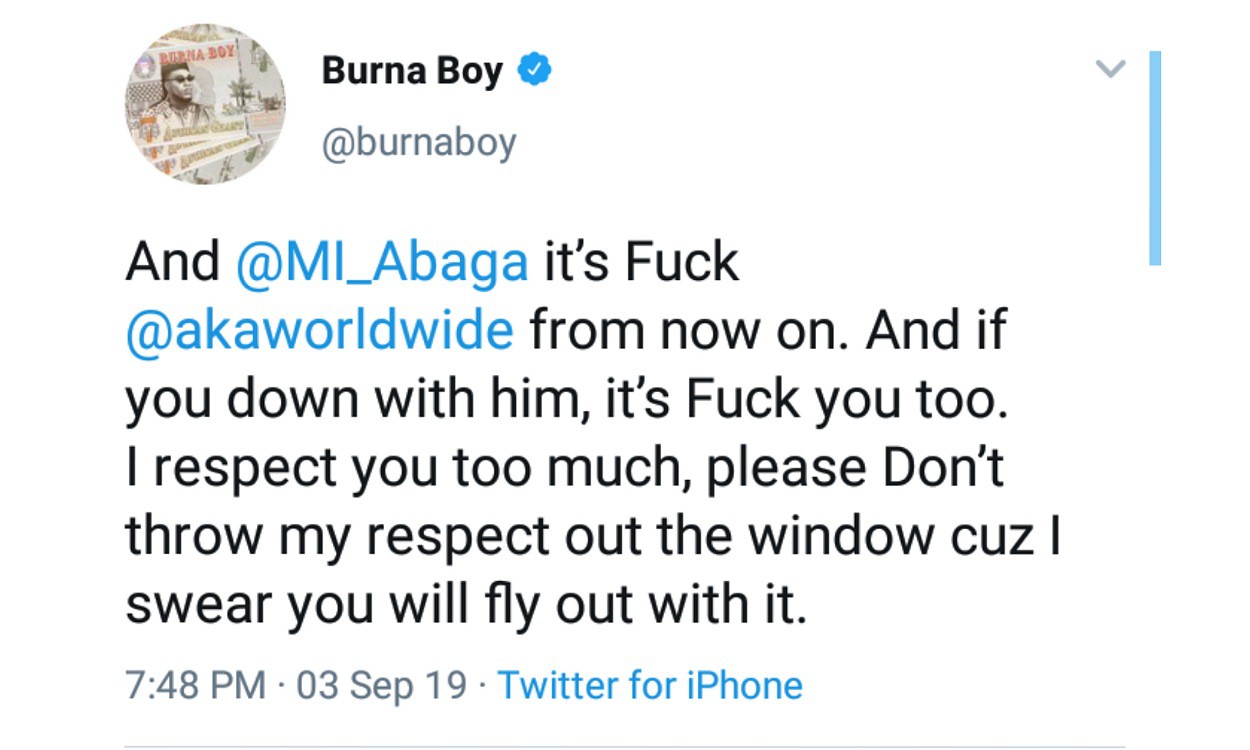Click the blue vertical scrollbar
1250x750 pixels.
(x=1155, y=158)
